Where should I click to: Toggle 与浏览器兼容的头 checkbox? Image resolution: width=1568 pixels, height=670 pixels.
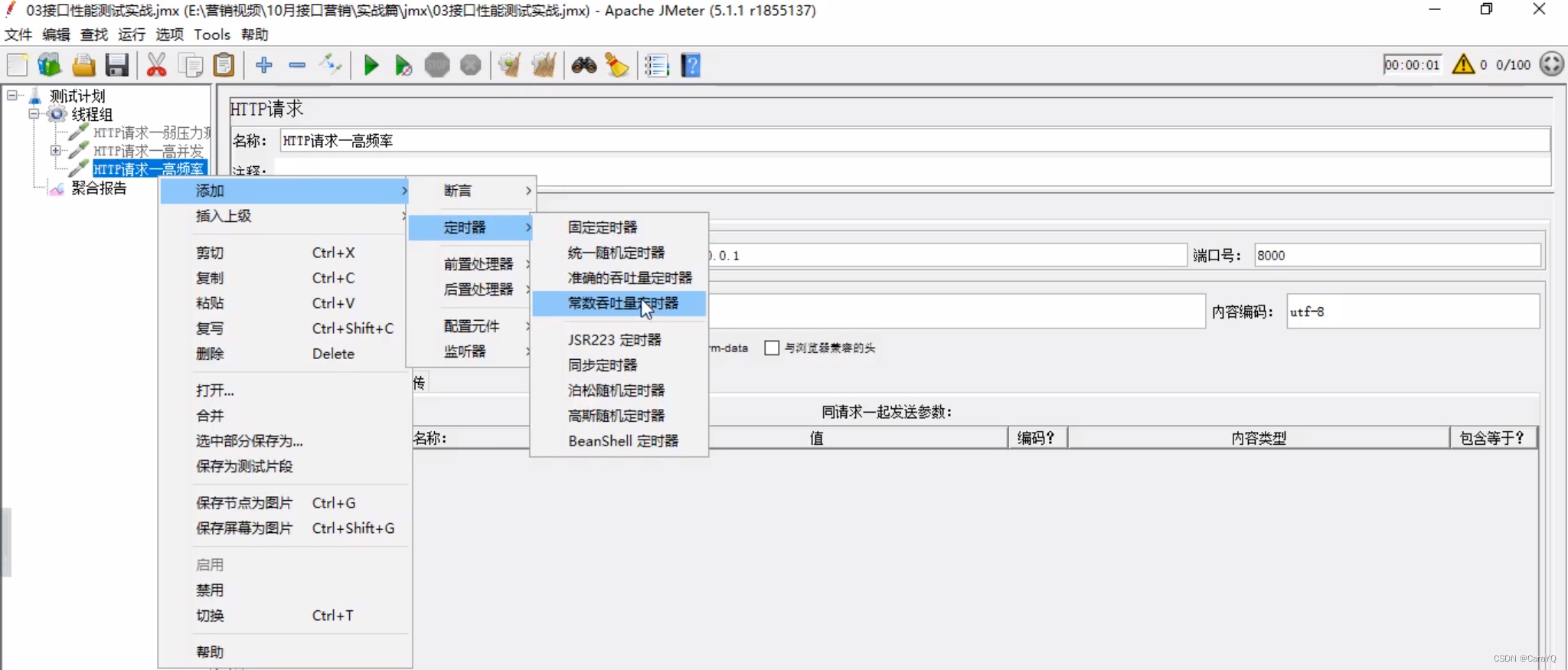pos(772,348)
